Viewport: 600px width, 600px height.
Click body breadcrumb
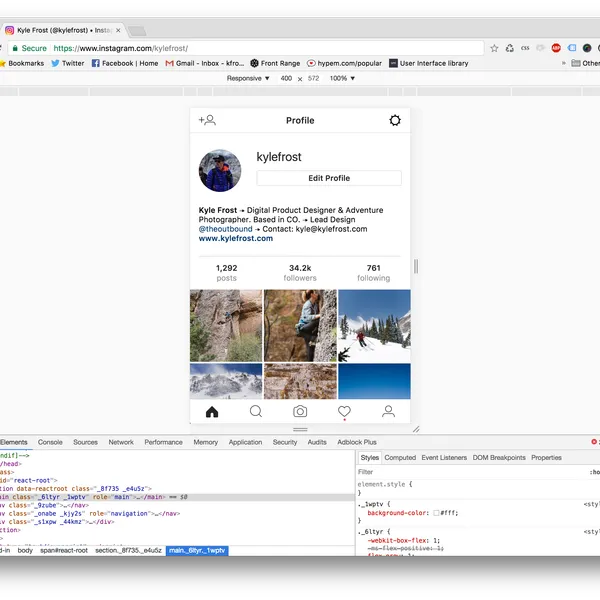tap(25, 551)
